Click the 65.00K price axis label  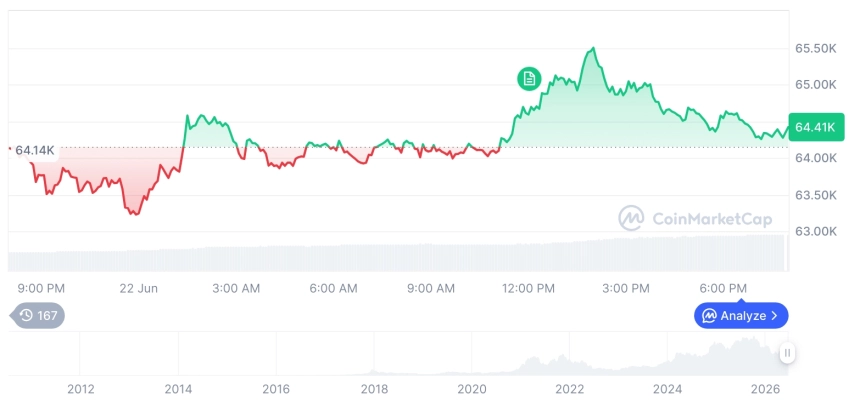point(816,85)
